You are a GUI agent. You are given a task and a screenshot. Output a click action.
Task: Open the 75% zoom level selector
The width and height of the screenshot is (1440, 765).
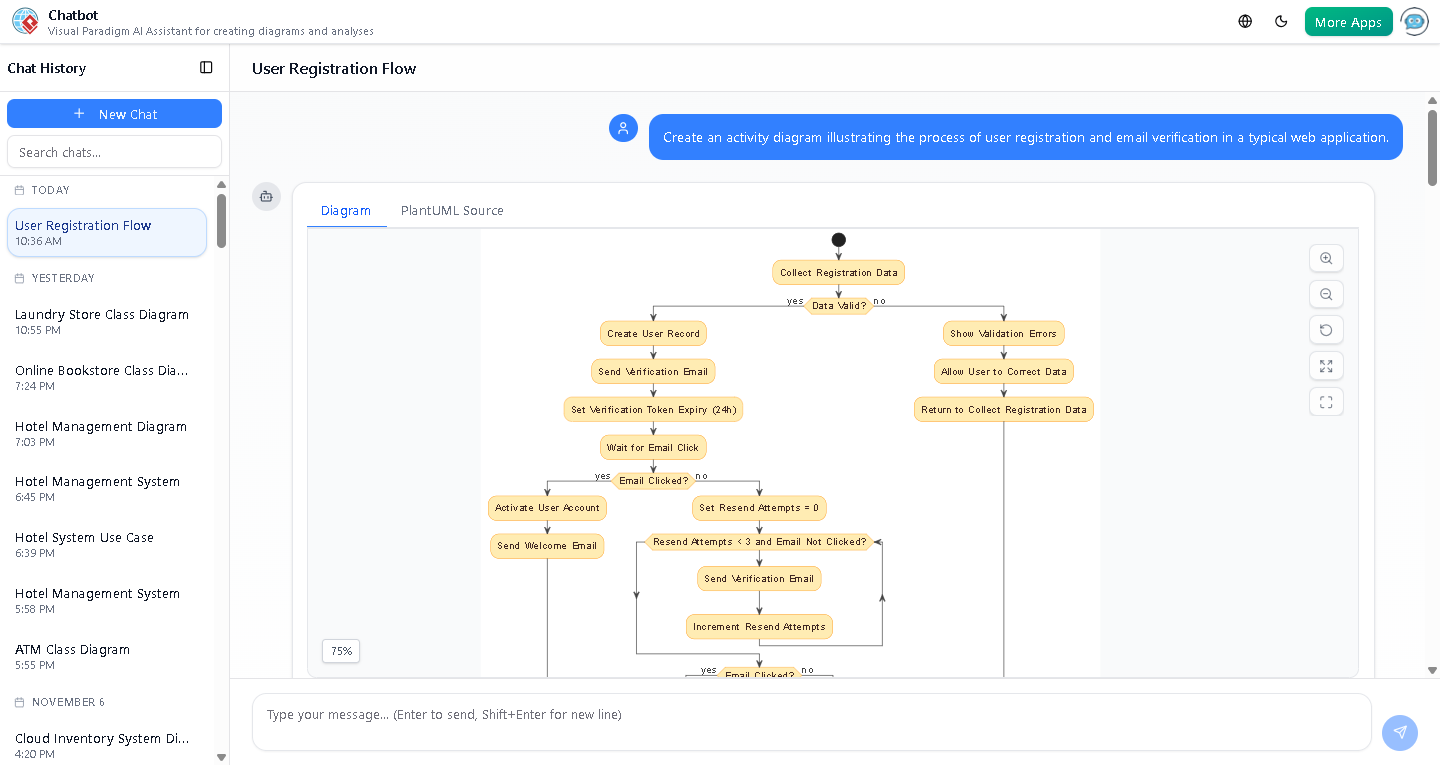pos(340,651)
